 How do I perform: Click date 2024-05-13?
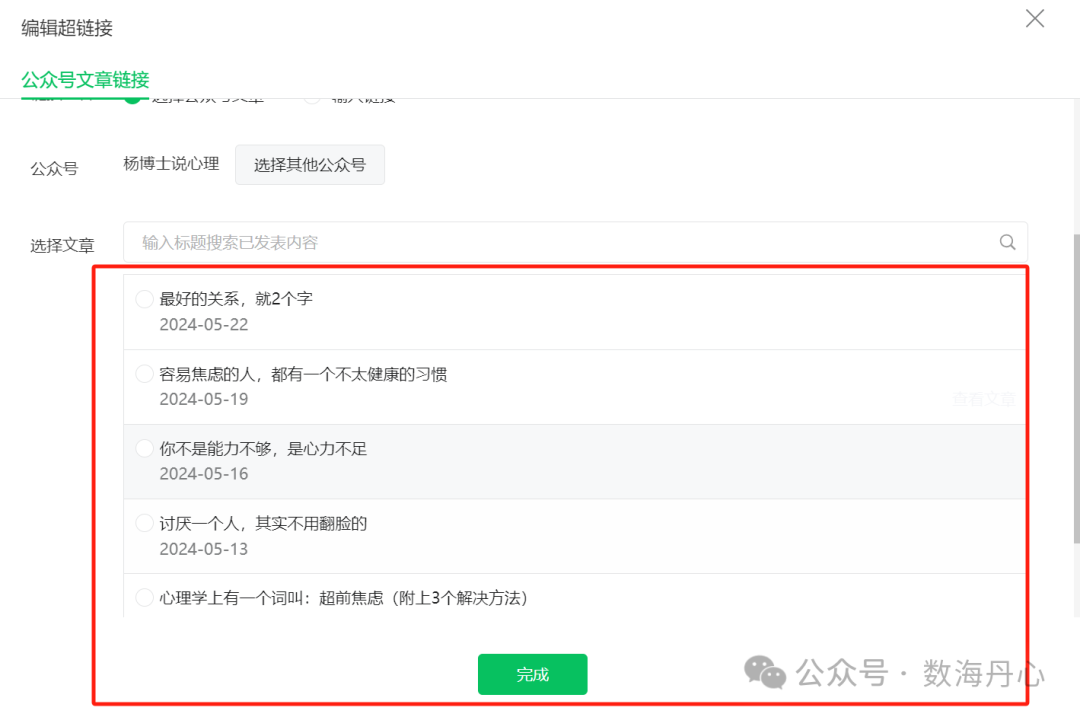pos(204,549)
